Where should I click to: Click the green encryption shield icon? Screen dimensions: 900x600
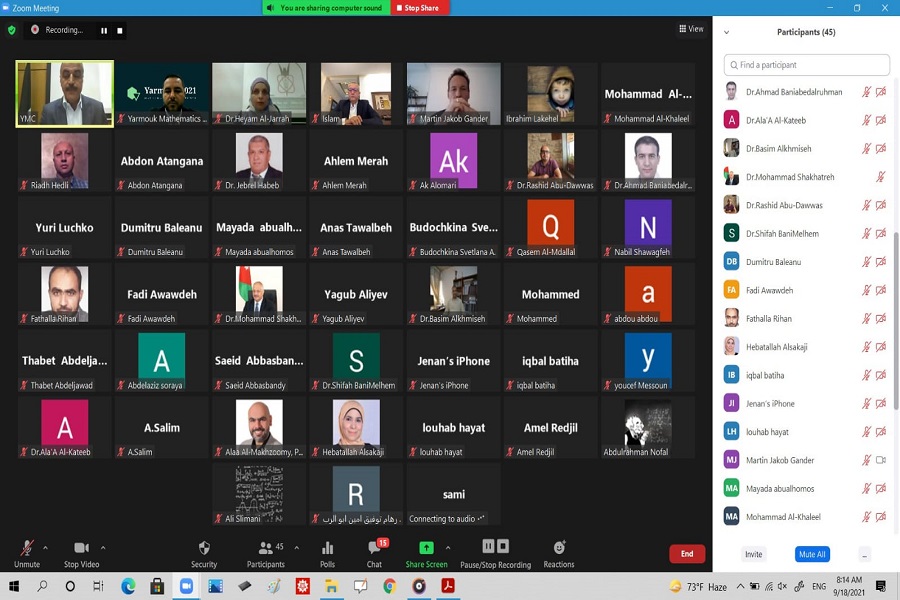click(12, 30)
